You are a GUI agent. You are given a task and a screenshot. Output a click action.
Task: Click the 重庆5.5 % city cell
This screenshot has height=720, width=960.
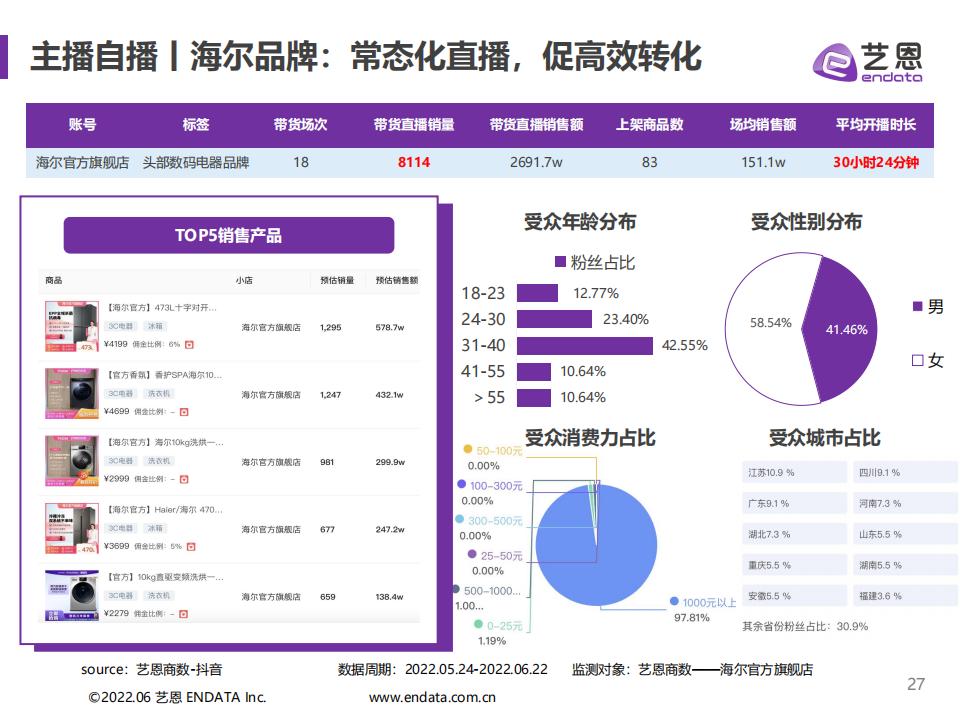pyautogui.click(x=794, y=565)
